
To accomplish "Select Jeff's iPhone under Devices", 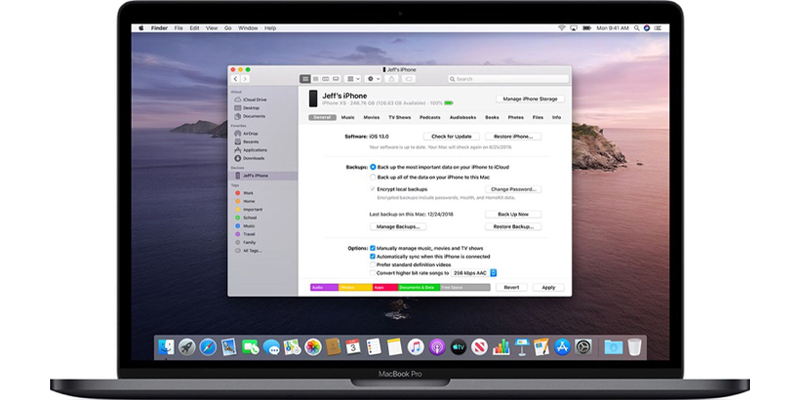I will pyautogui.click(x=263, y=176).
